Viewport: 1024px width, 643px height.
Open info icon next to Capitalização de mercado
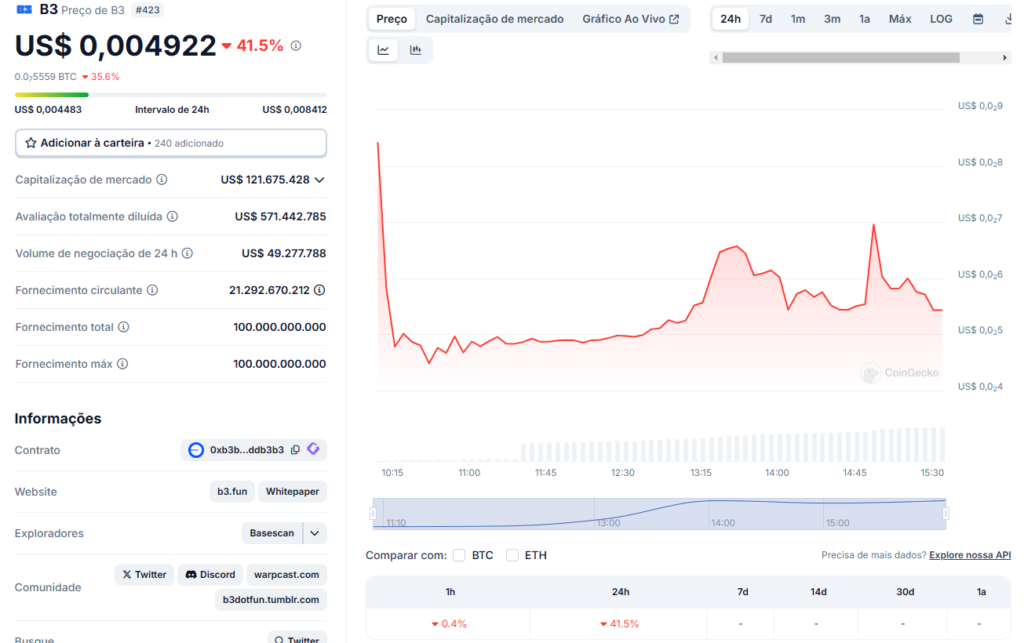[x=162, y=180]
